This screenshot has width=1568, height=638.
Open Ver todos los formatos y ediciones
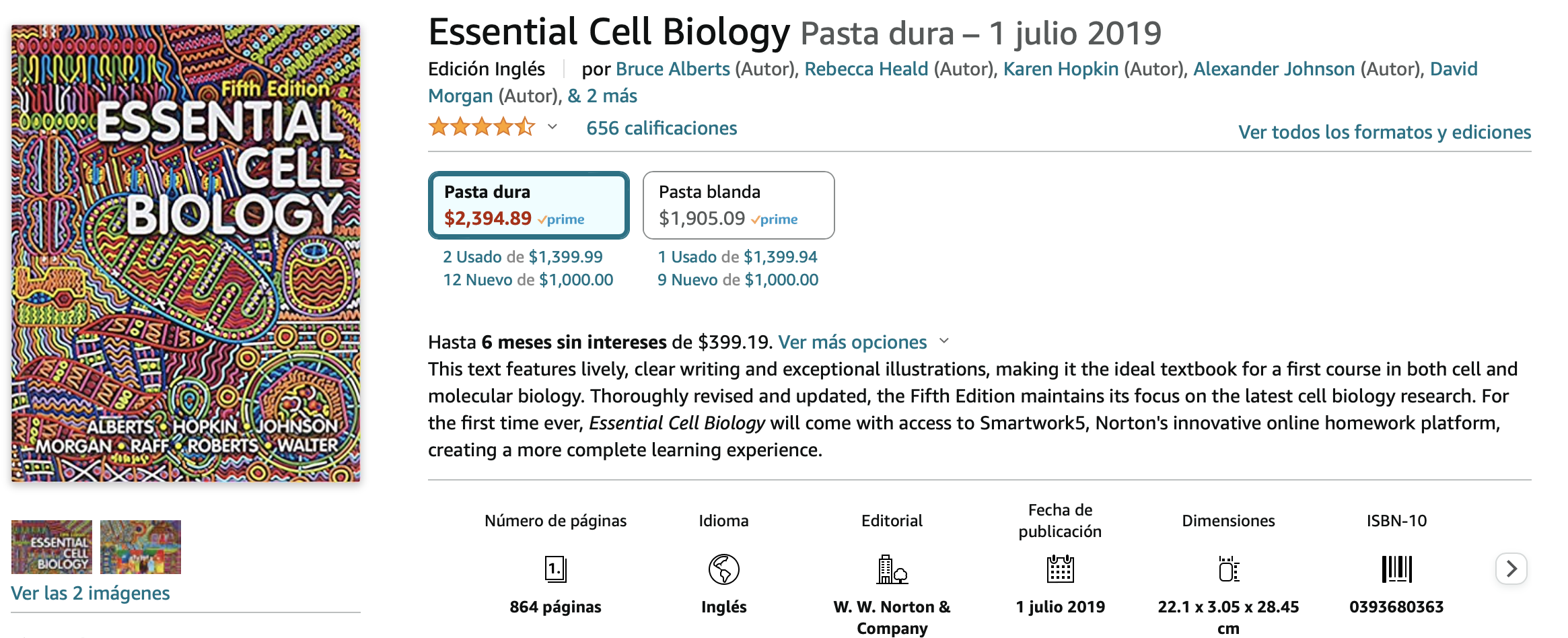coord(1384,132)
